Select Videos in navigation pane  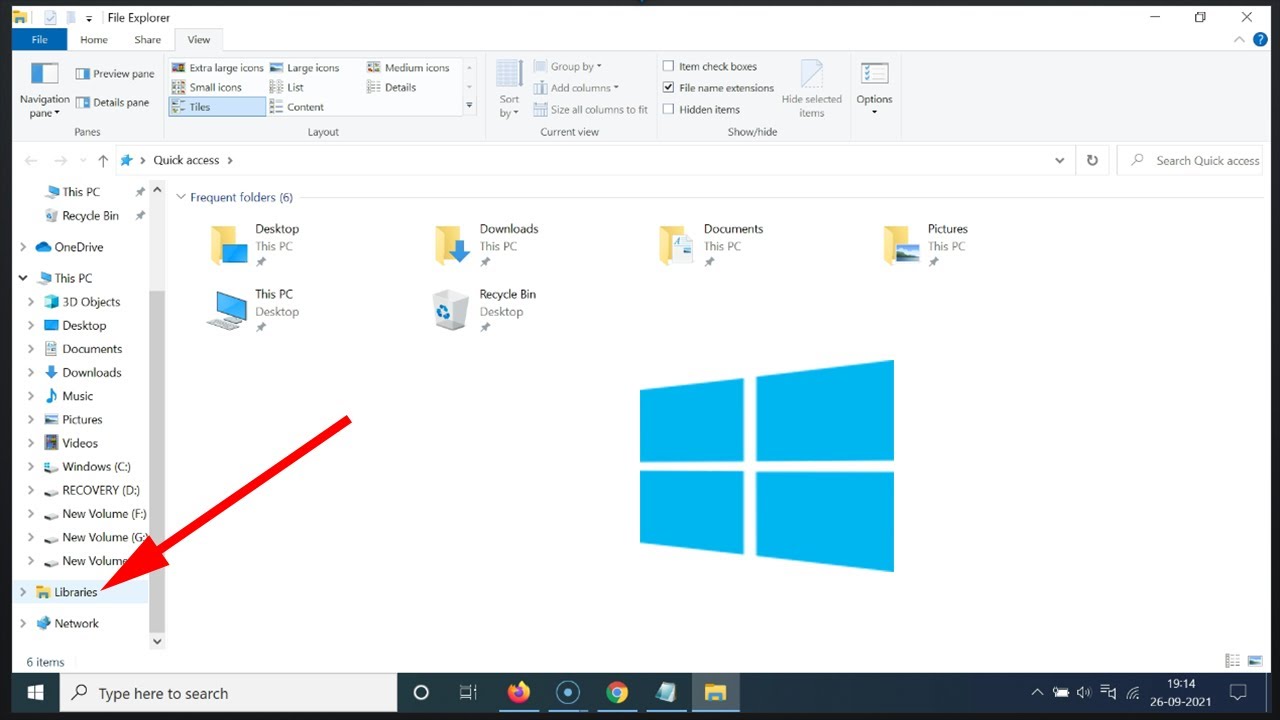80,443
